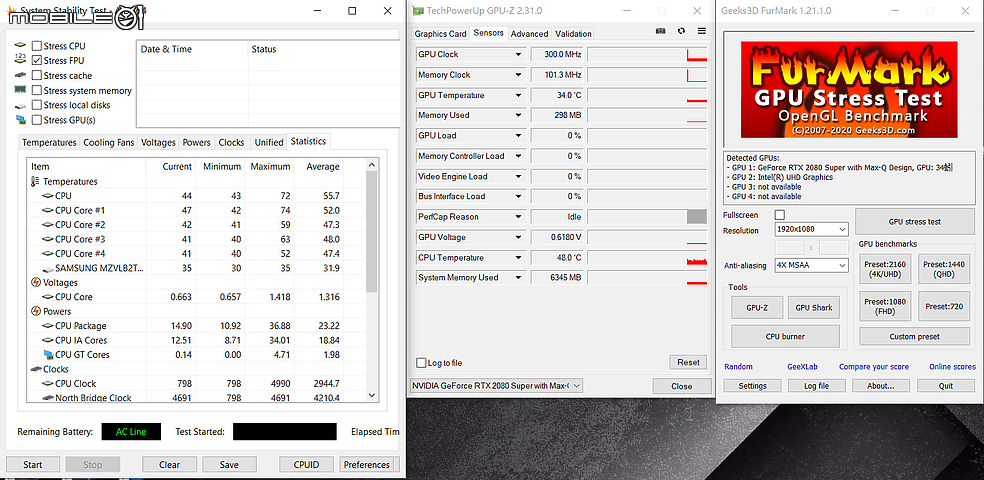This screenshot has height=480, width=984.
Task: Switch to the Unified tab
Action: 269,142
